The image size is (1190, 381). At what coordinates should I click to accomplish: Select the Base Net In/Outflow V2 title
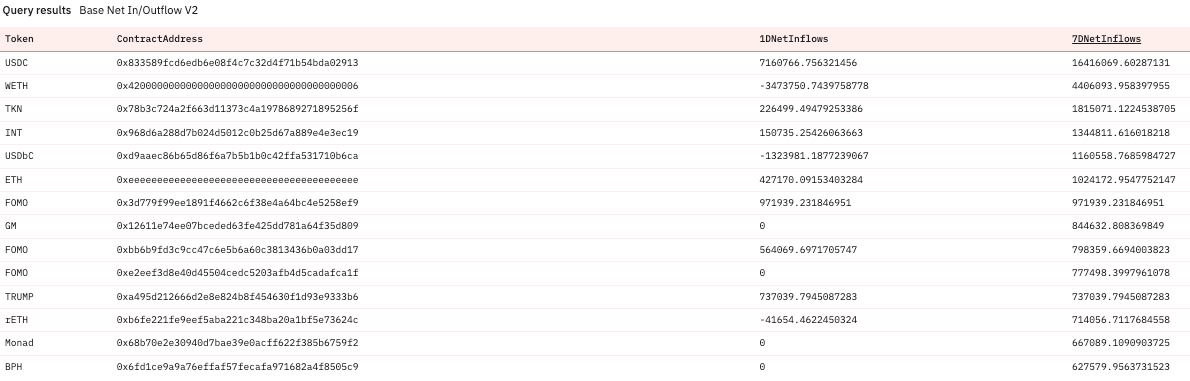138,11
